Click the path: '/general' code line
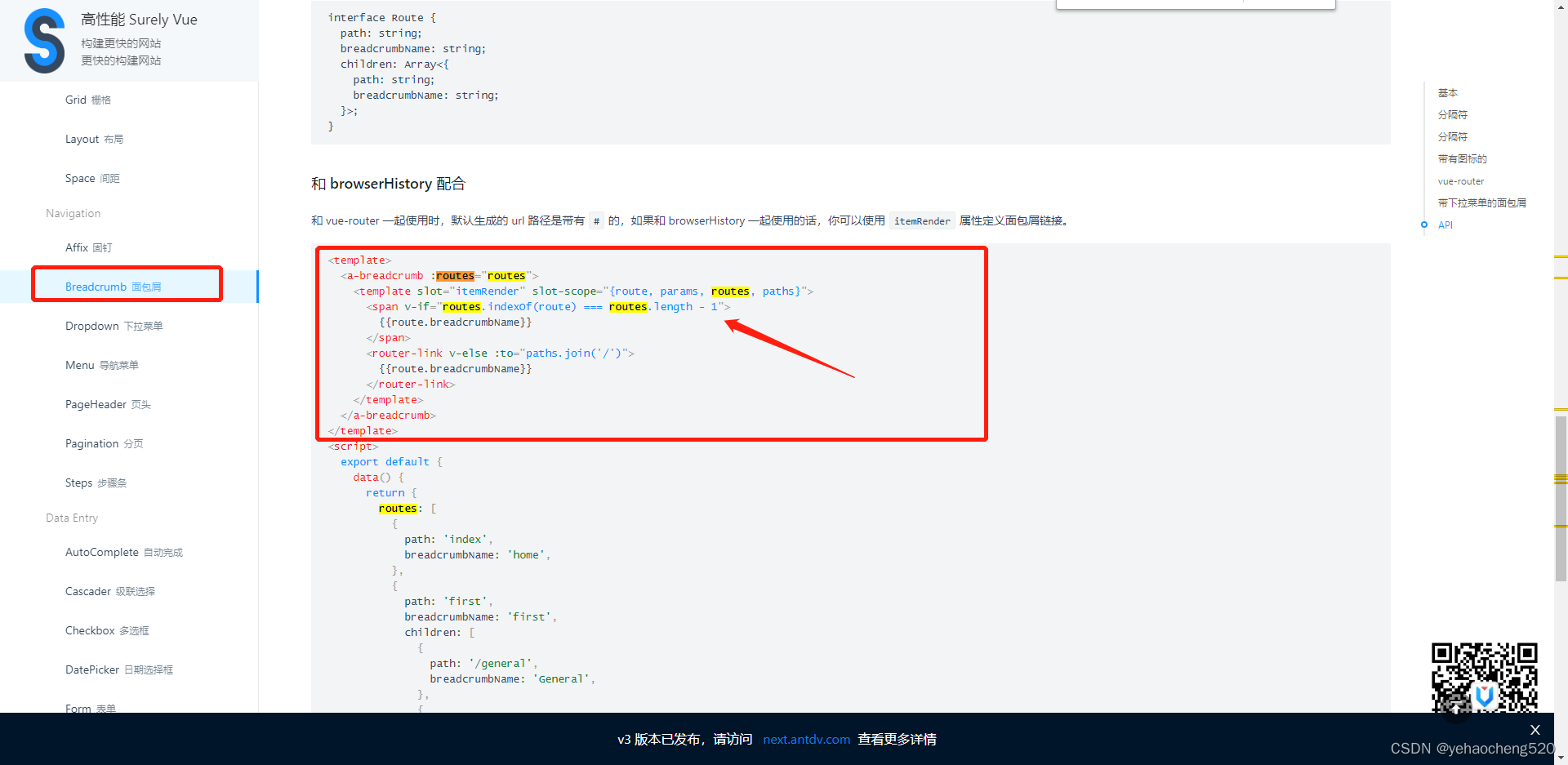The image size is (1568, 765). 483,664
